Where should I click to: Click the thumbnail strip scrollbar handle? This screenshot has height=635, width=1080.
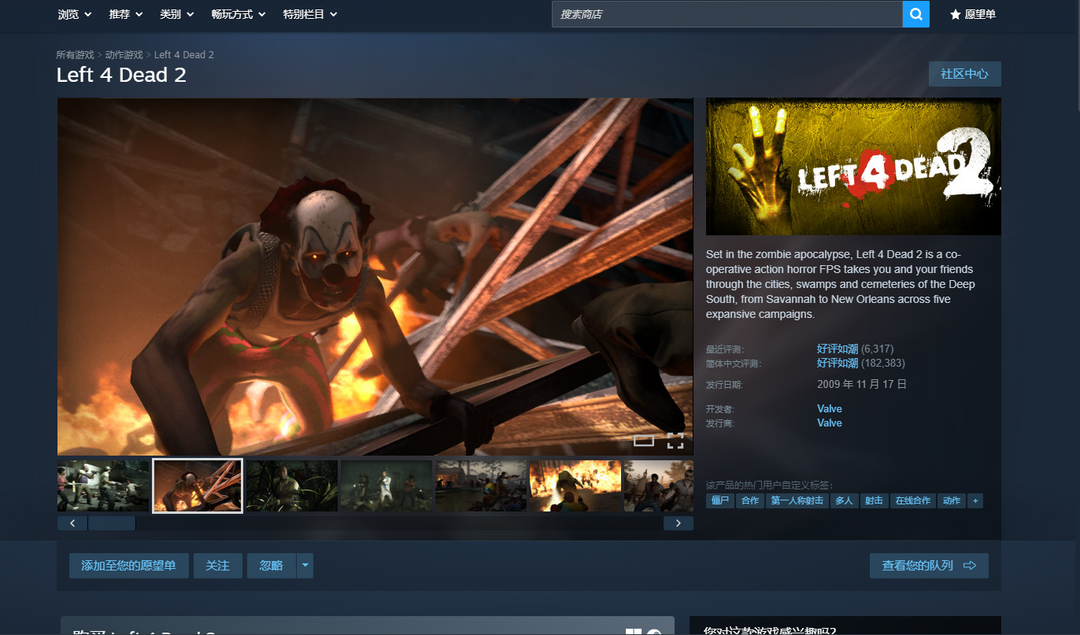tap(111, 523)
